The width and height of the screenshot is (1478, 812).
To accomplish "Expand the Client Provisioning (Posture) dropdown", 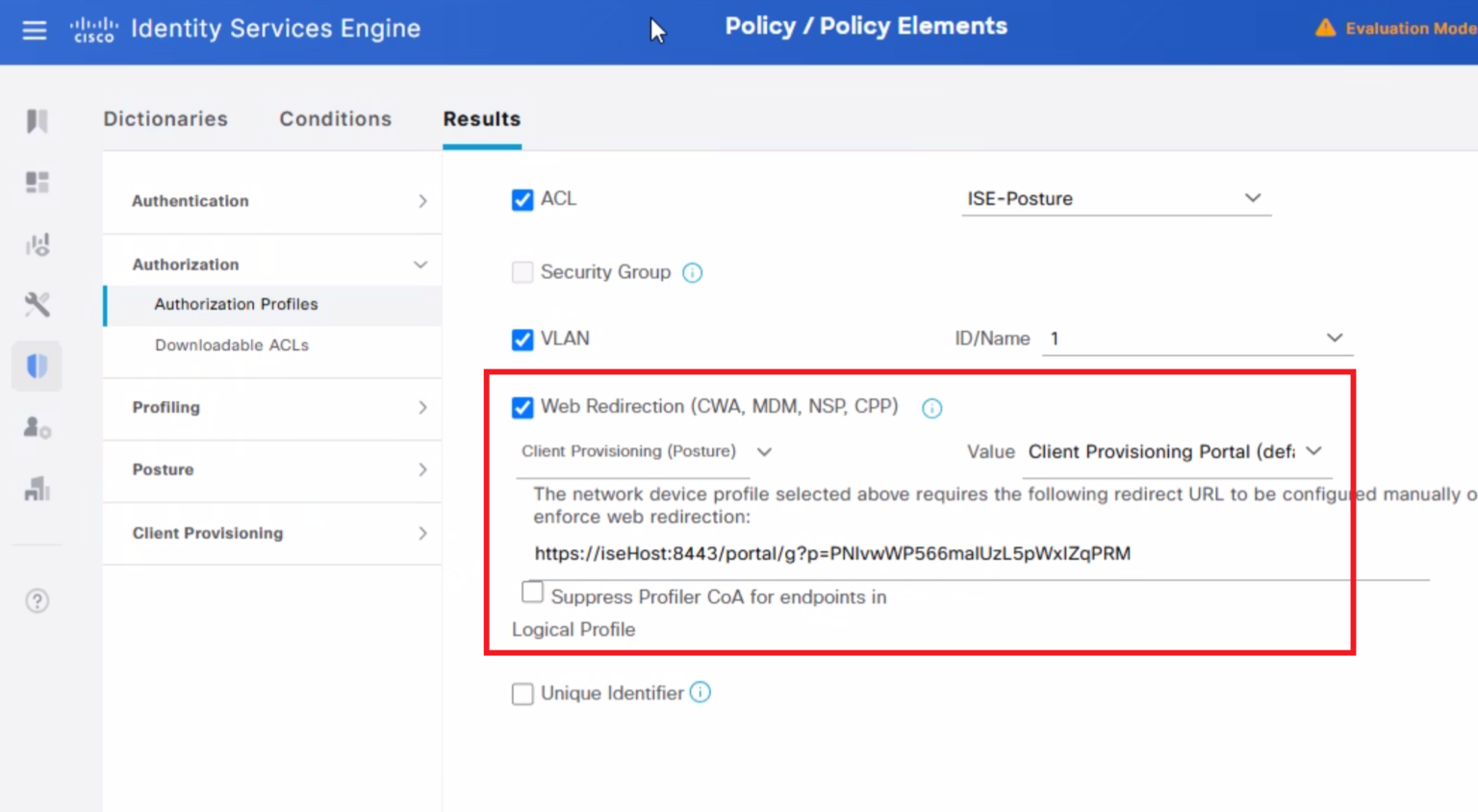I will [x=765, y=451].
